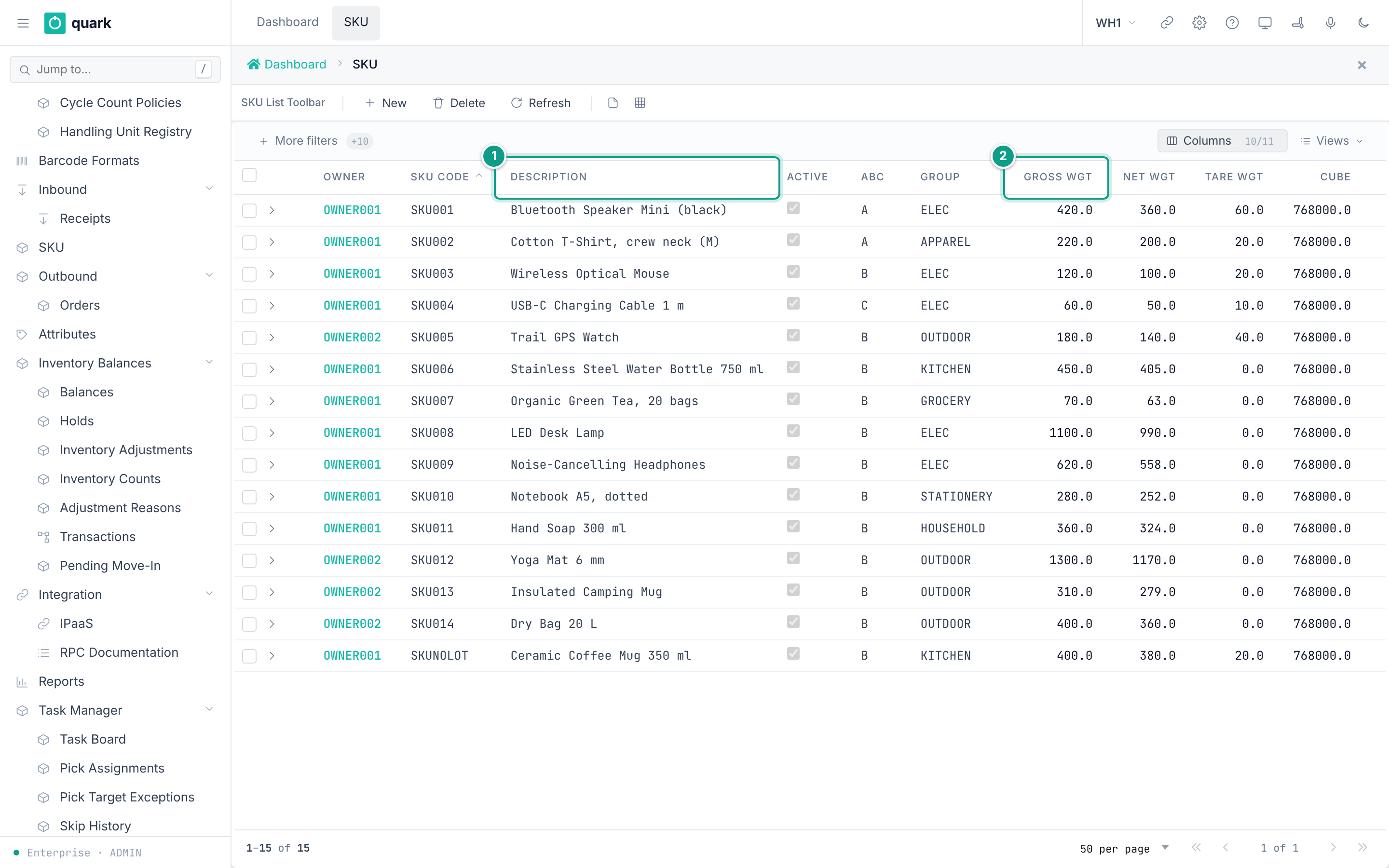Select the checkbox for SKU001 row
The height and width of the screenshot is (868, 1389).
coord(249,210)
